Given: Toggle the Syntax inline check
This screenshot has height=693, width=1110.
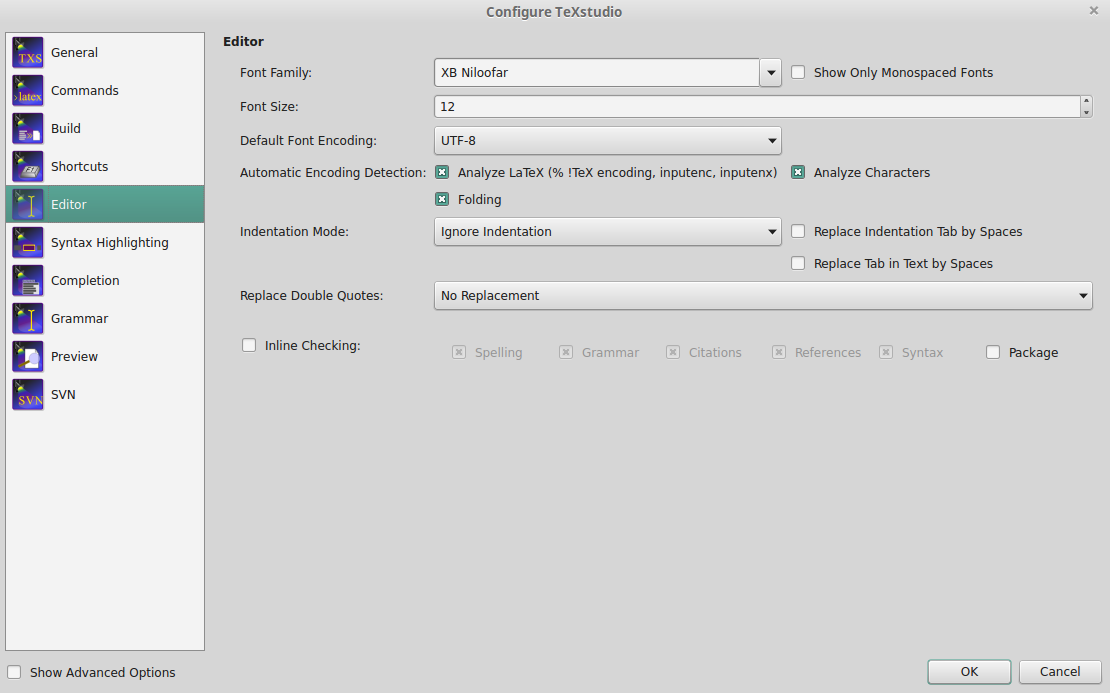Looking at the screenshot, I should pos(886,353).
